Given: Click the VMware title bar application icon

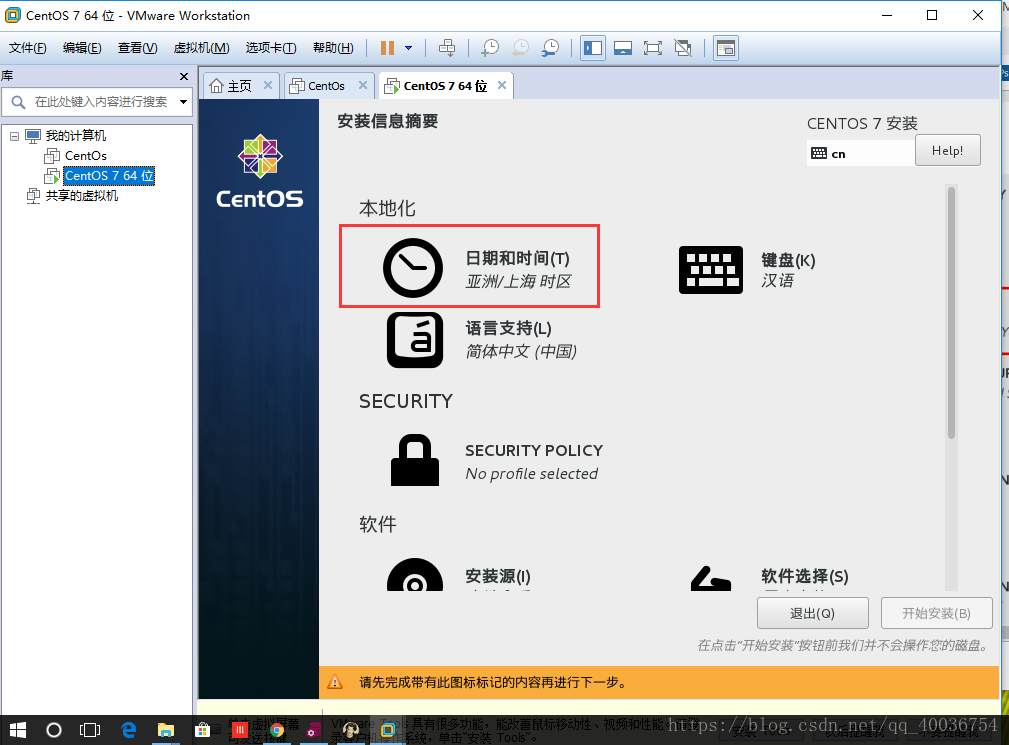Looking at the screenshot, I should click(x=12, y=15).
